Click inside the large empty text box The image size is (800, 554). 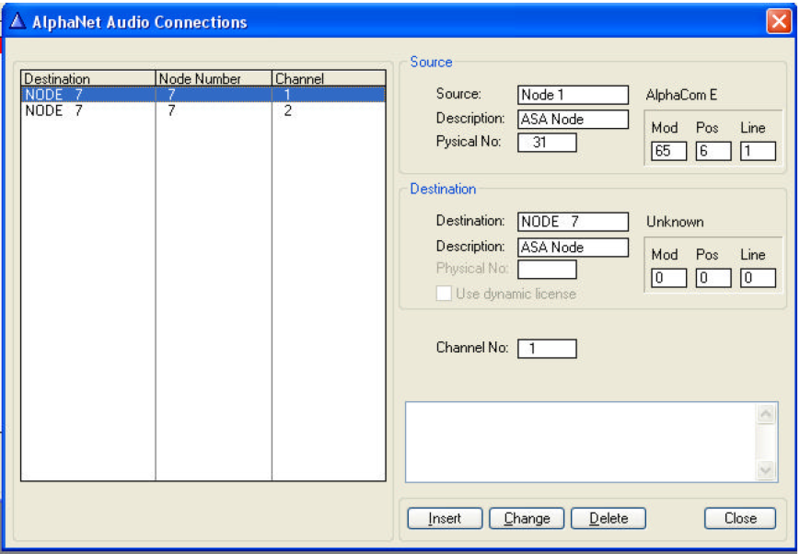[x=581, y=442]
